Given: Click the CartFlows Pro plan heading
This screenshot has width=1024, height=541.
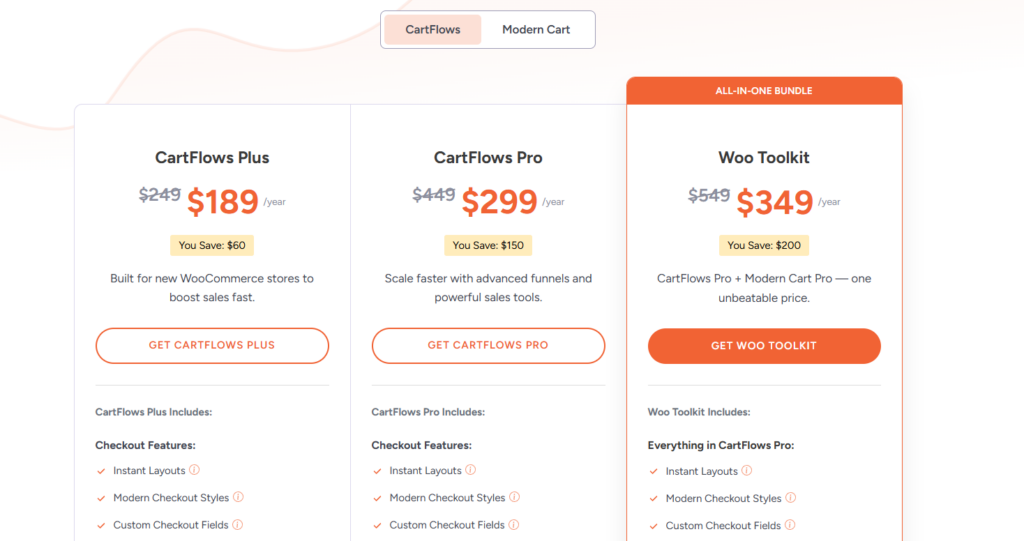Looking at the screenshot, I should pos(488,158).
